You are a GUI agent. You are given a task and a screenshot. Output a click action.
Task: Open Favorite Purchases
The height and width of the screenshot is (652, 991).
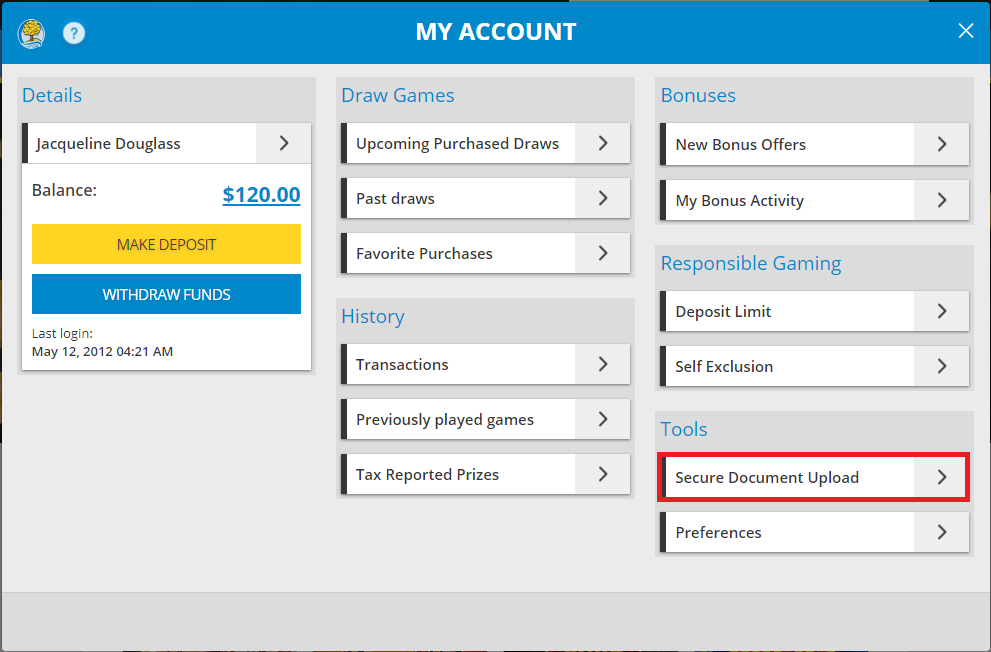coord(460,253)
